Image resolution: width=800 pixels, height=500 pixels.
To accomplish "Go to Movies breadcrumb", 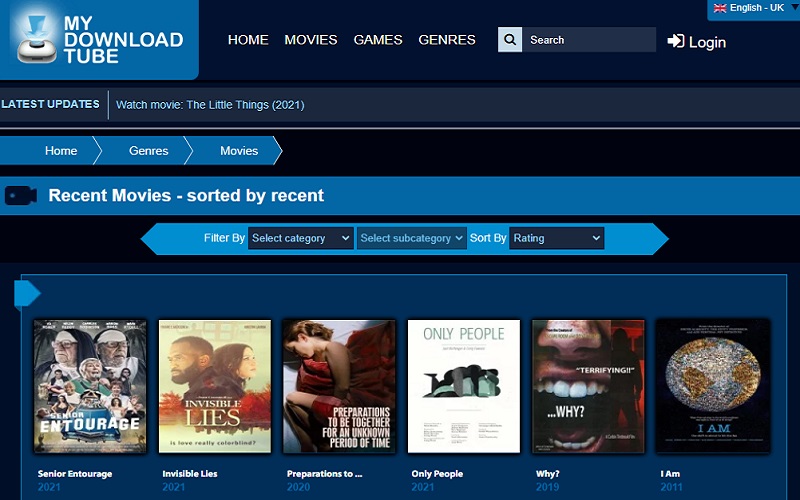I will [239, 151].
